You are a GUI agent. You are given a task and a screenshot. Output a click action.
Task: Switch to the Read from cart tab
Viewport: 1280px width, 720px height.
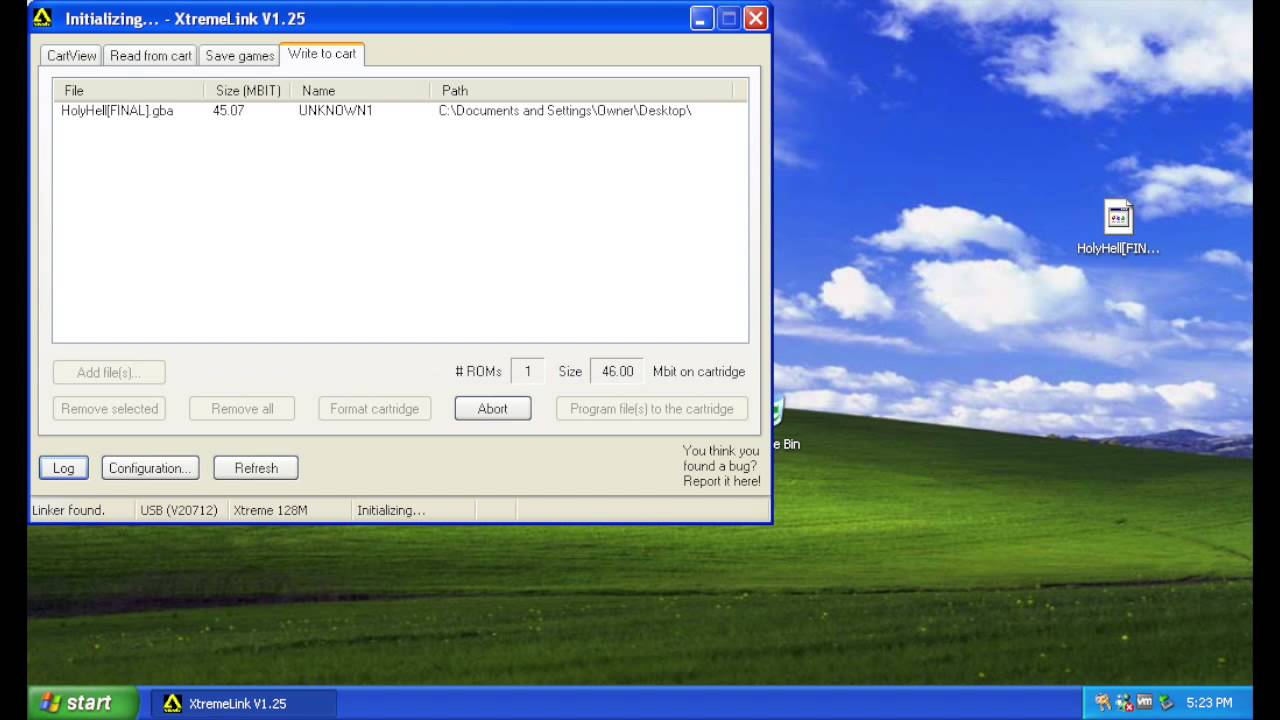tap(150, 56)
